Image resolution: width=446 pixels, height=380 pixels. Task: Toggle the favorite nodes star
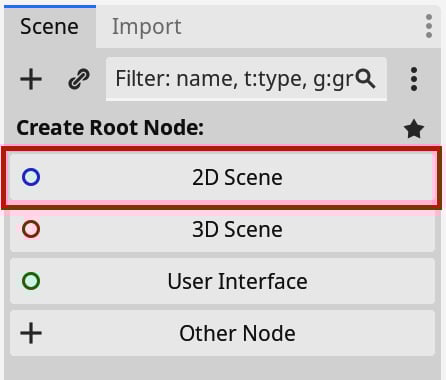click(414, 129)
